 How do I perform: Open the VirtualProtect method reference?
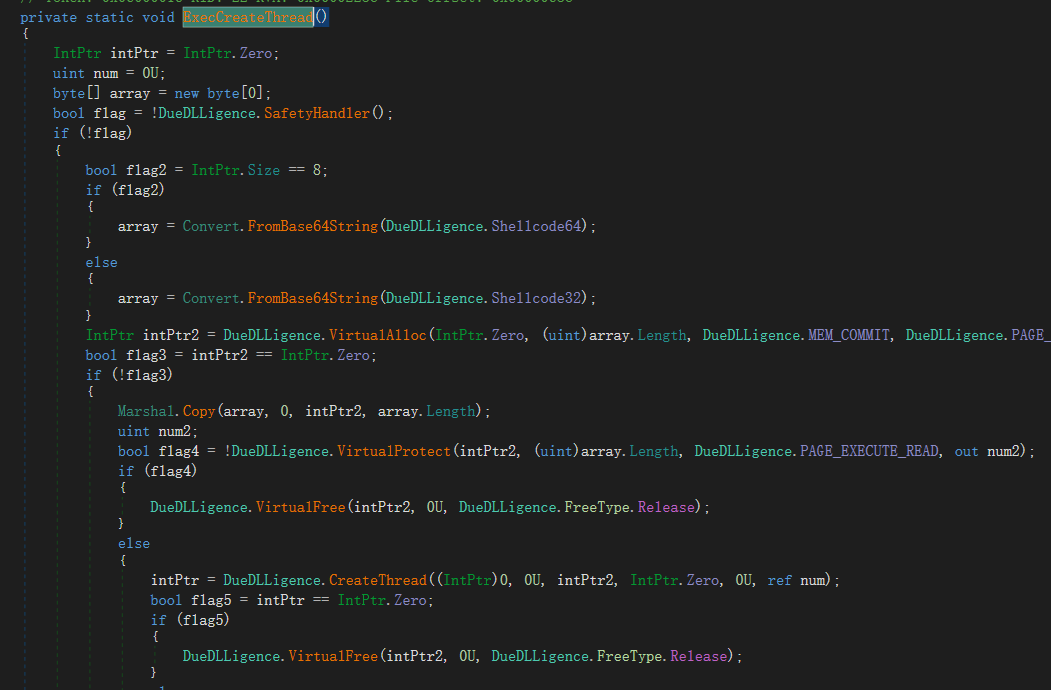394,451
